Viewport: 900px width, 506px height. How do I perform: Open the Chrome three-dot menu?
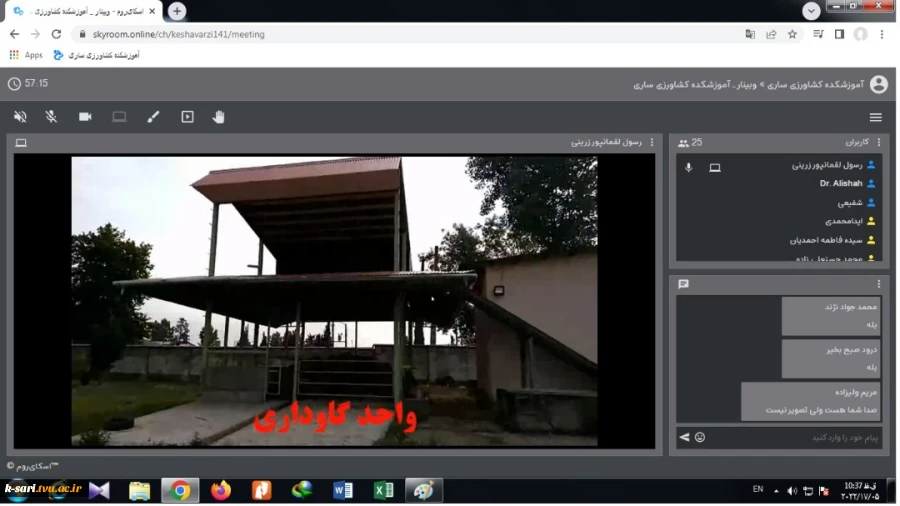tap(882, 34)
